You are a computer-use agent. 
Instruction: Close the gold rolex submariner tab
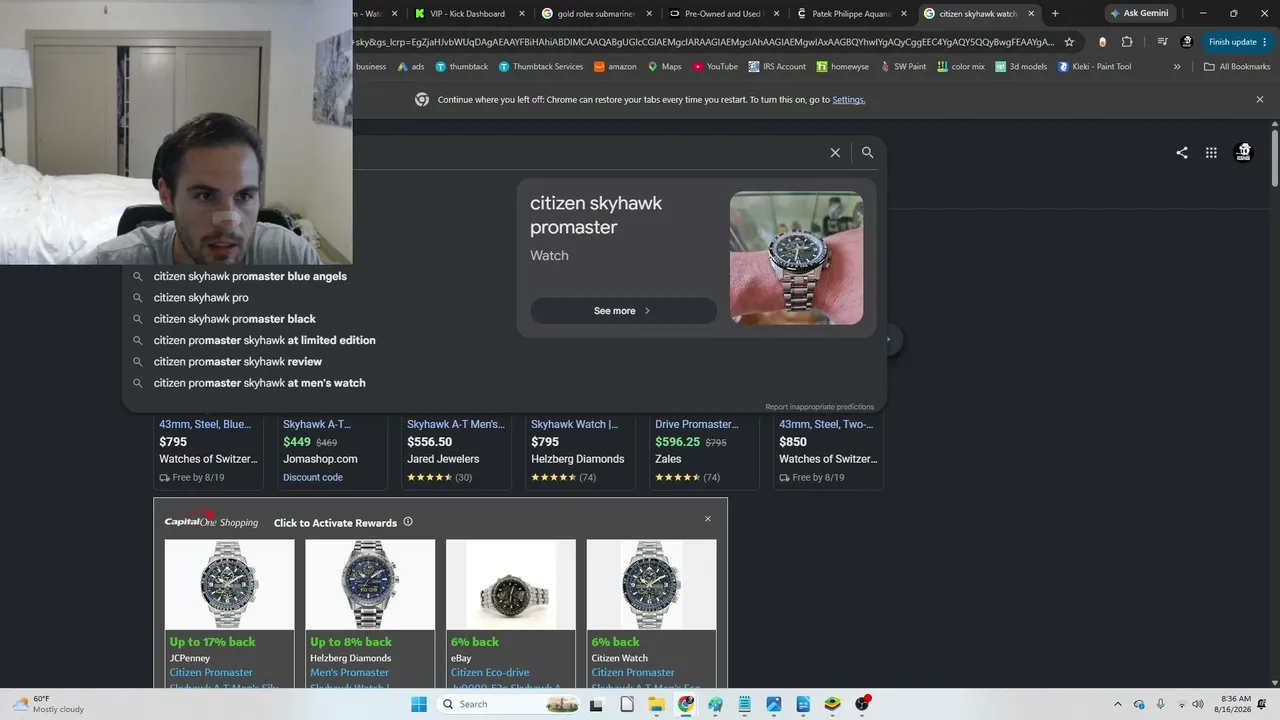point(650,14)
